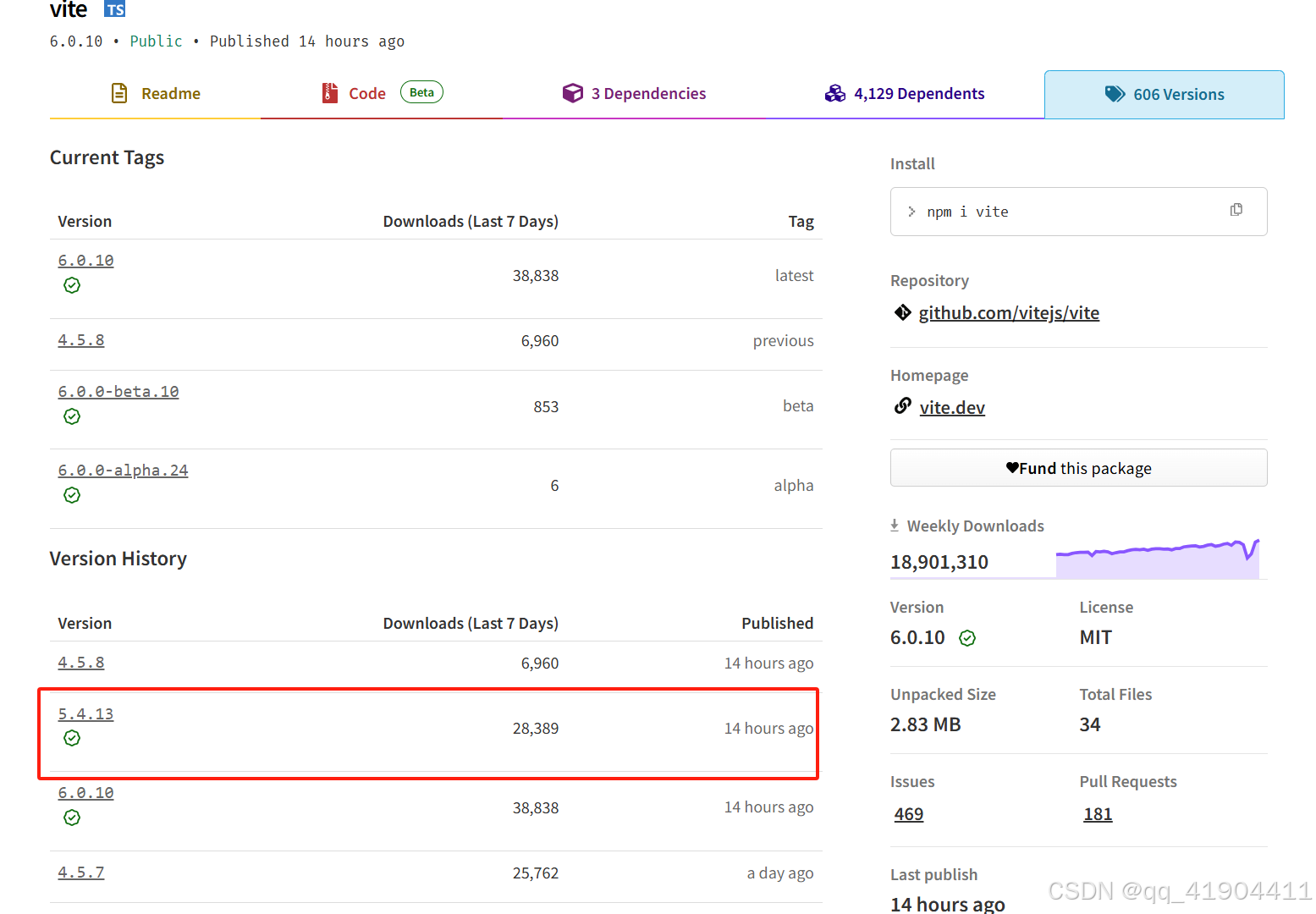Open version 4.5.7 link

click(x=81, y=873)
